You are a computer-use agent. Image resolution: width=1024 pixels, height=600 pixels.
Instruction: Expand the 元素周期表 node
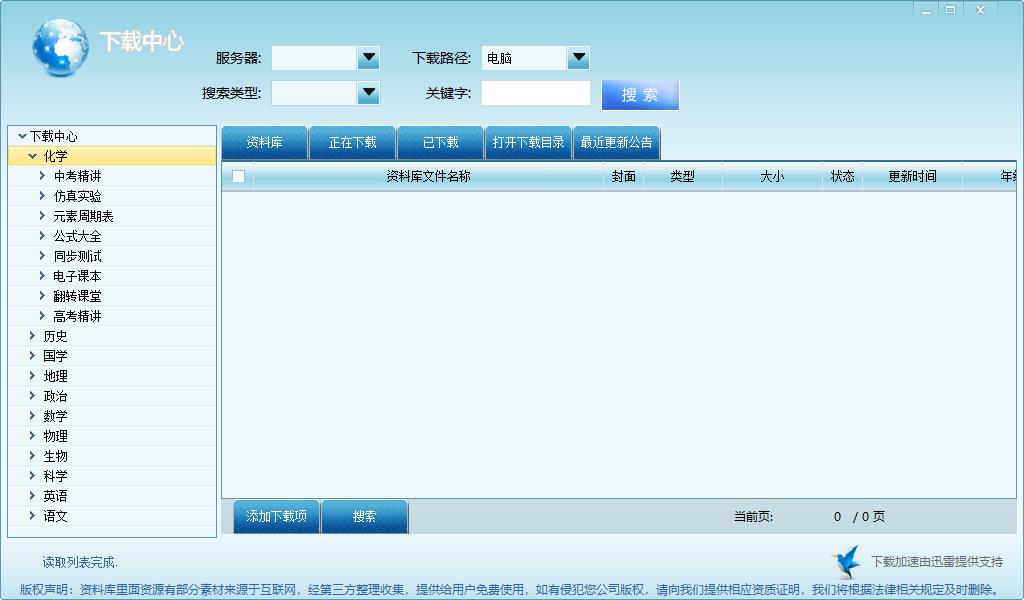click(42, 216)
